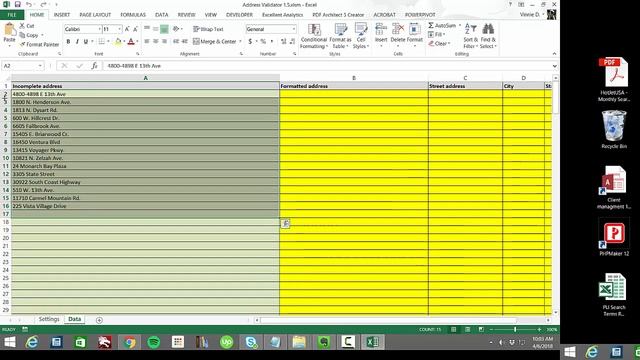Switch to the PAGE LAYOUT tab
640x360 pixels.
coord(95,15)
